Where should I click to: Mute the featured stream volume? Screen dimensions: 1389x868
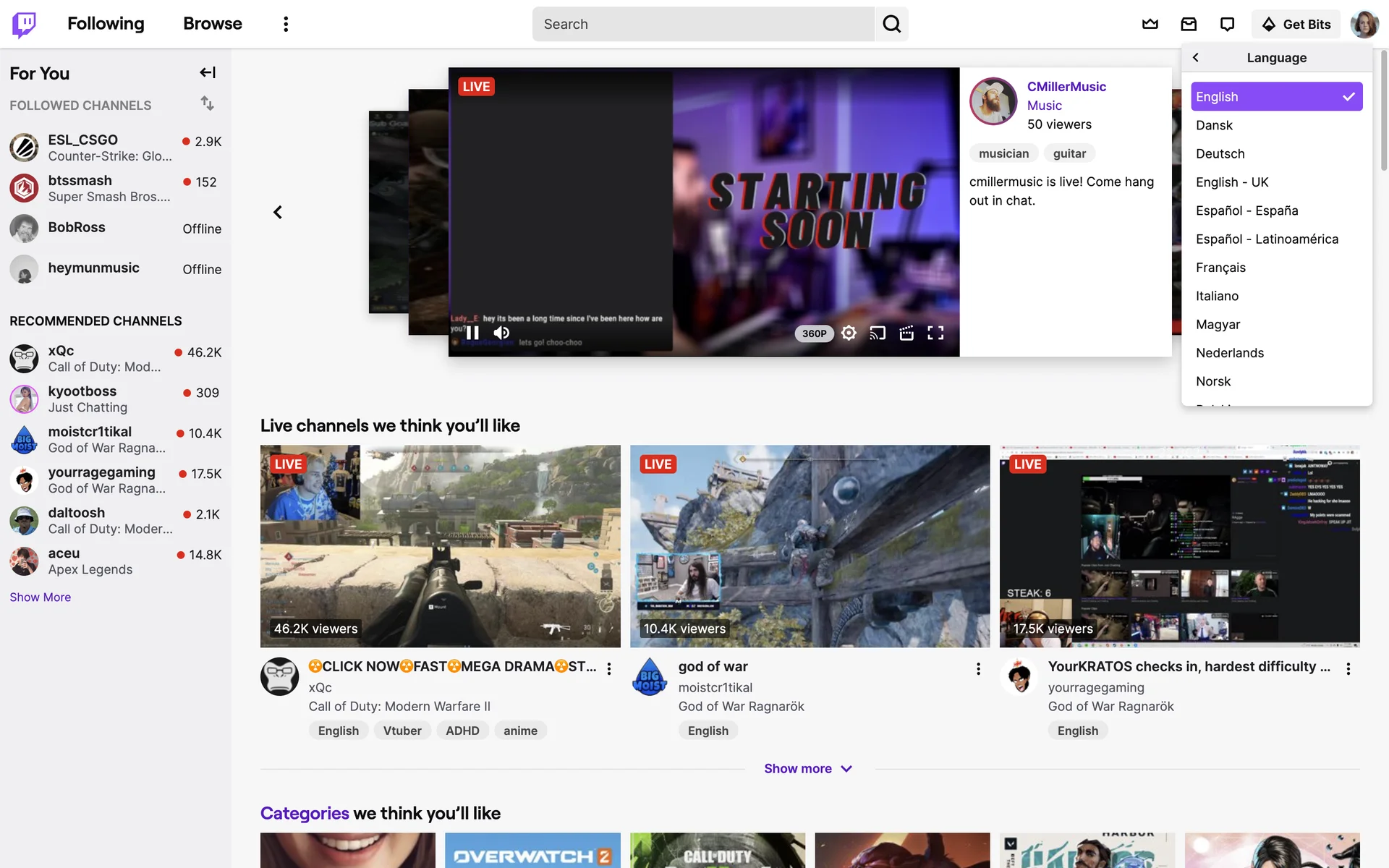[x=501, y=333]
